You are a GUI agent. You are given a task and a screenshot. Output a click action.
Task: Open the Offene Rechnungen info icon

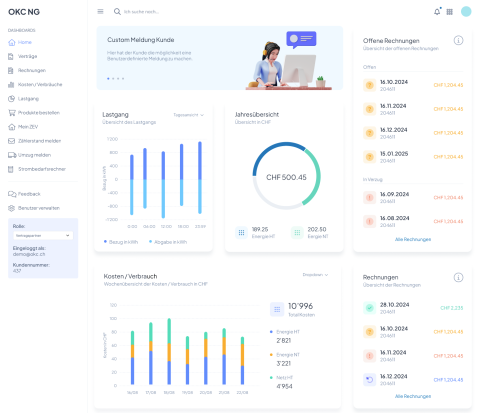pos(458,41)
